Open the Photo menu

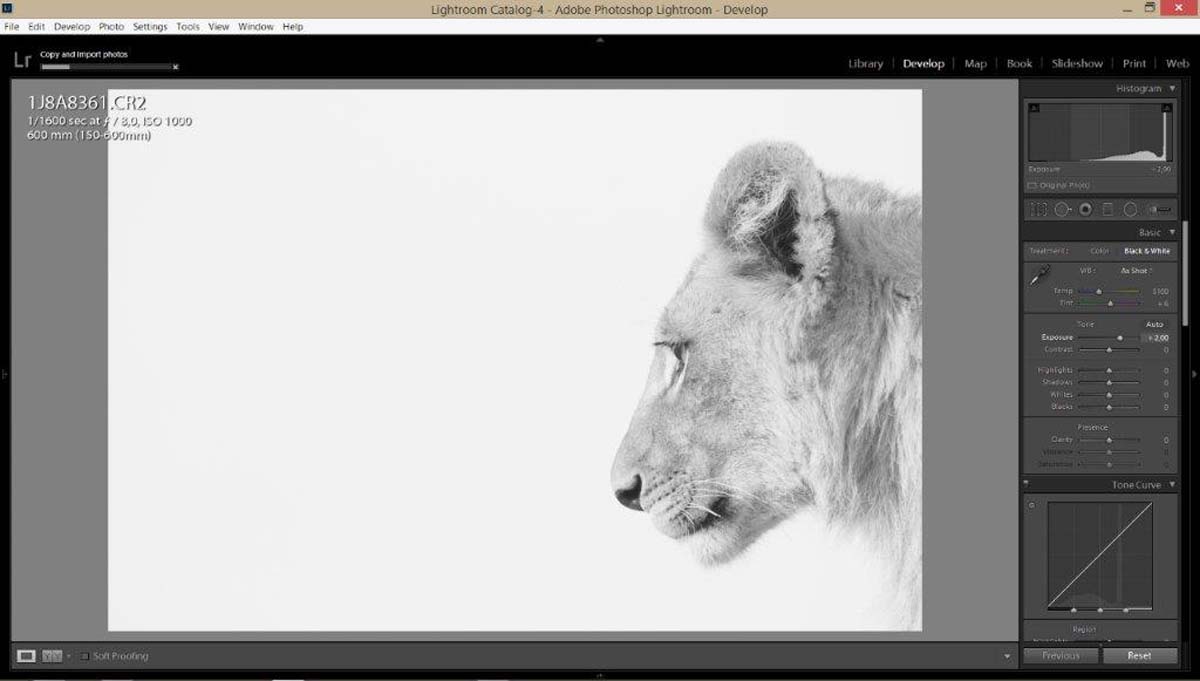[x=111, y=27]
